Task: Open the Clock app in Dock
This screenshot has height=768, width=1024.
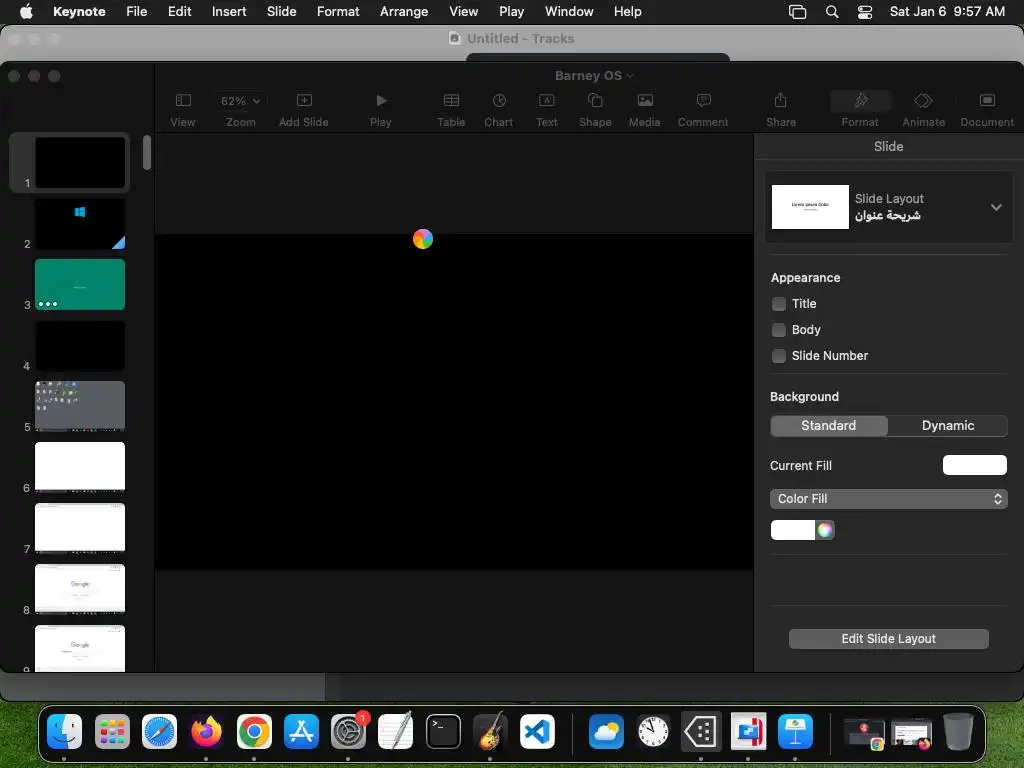Action: pos(653,731)
